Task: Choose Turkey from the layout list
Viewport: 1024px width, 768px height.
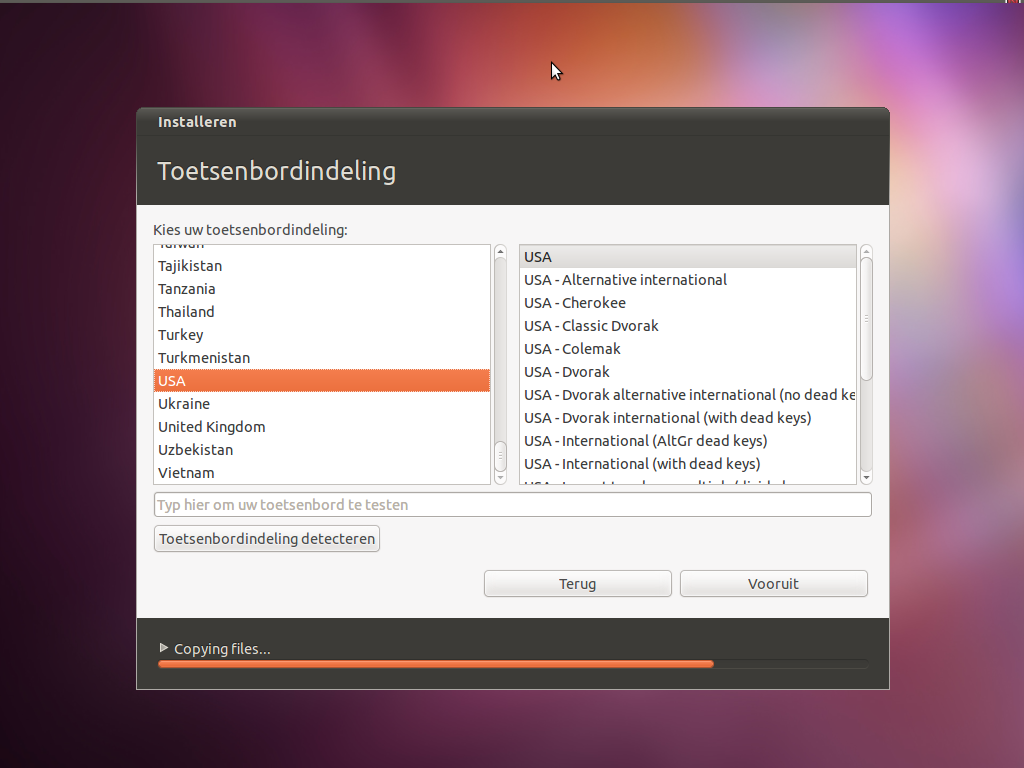Action: (322, 335)
